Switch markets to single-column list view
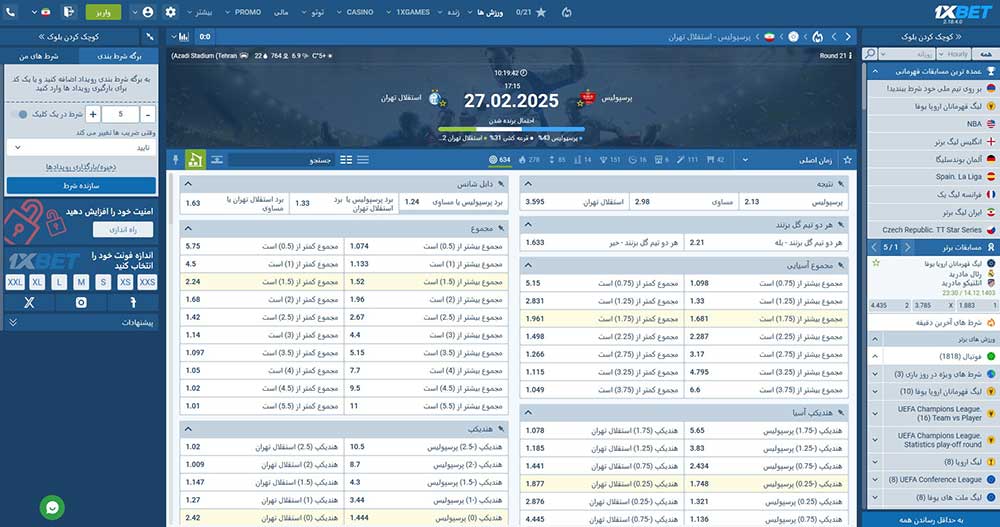 click(363, 160)
